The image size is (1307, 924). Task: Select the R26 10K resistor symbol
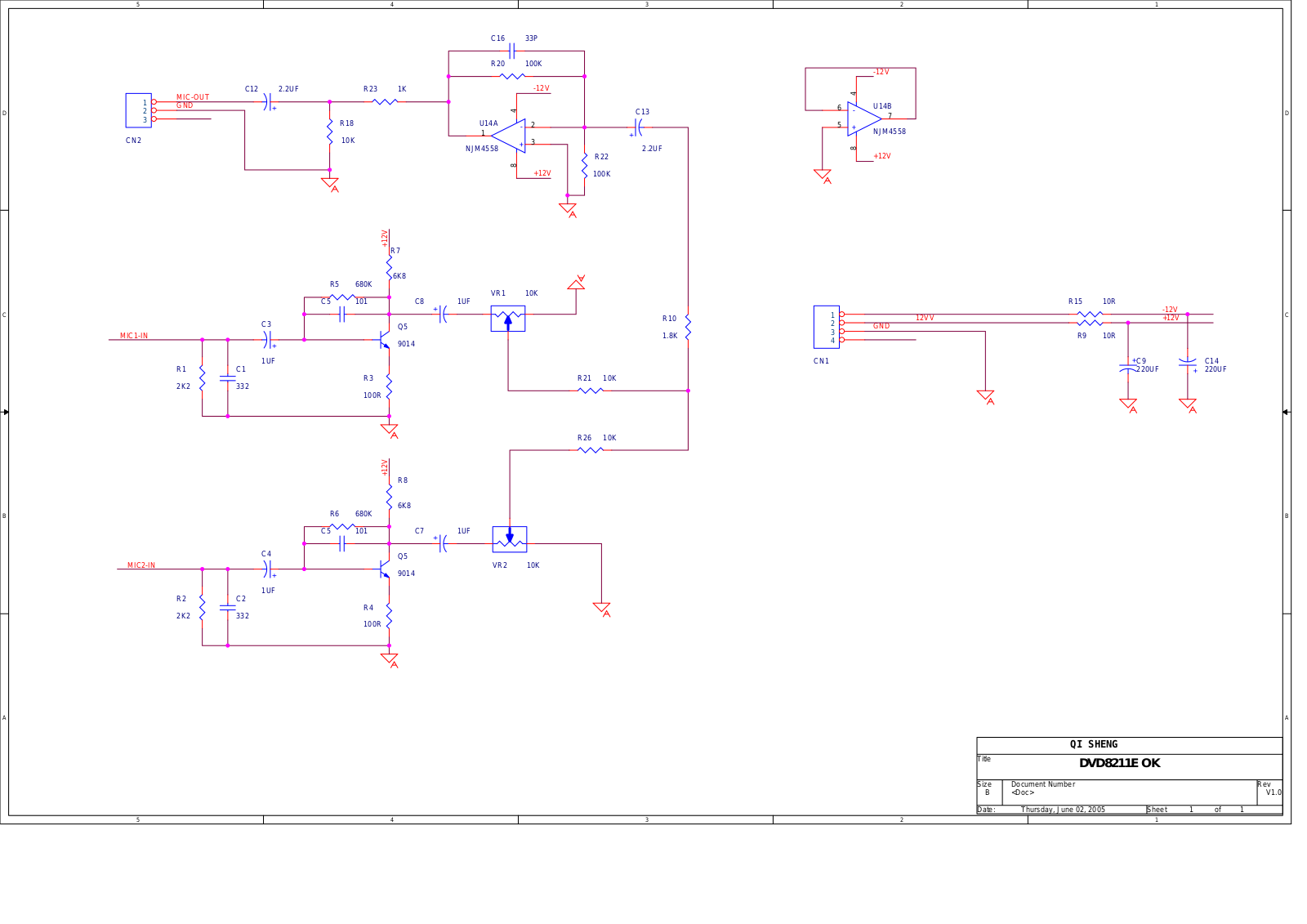click(x=590, y=450)
